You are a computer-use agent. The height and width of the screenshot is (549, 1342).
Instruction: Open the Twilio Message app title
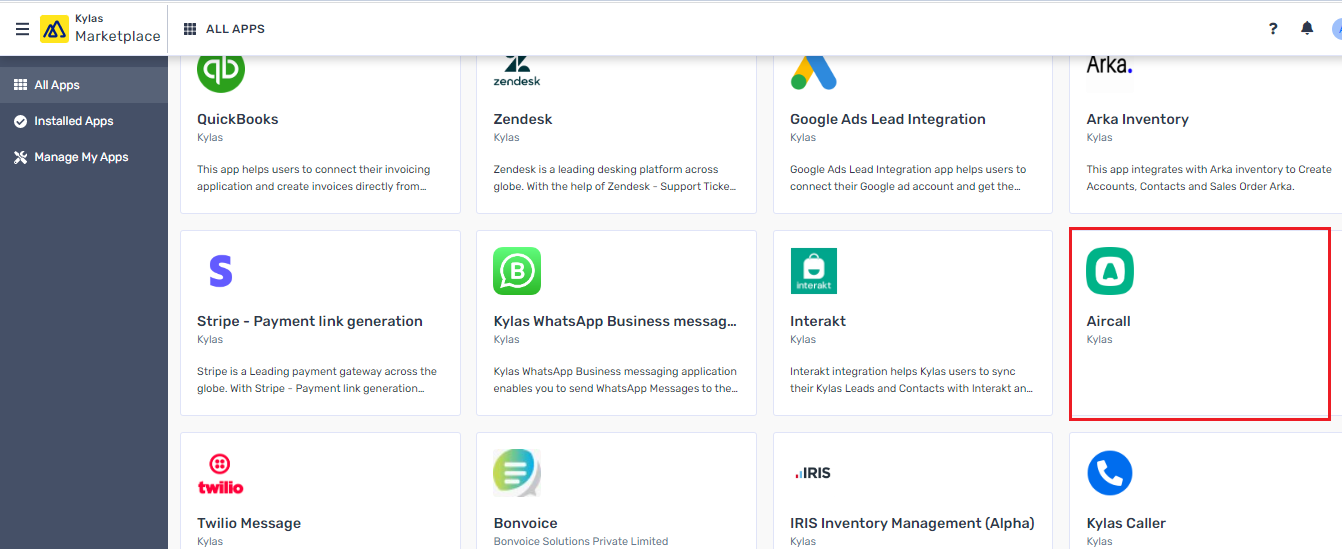[249, 523]
